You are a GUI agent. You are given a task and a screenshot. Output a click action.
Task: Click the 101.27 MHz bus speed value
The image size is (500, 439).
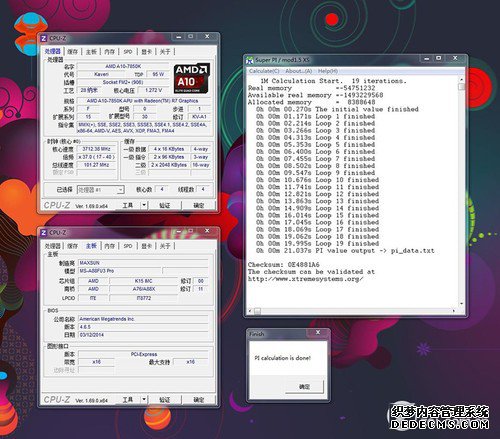(96, 165)
